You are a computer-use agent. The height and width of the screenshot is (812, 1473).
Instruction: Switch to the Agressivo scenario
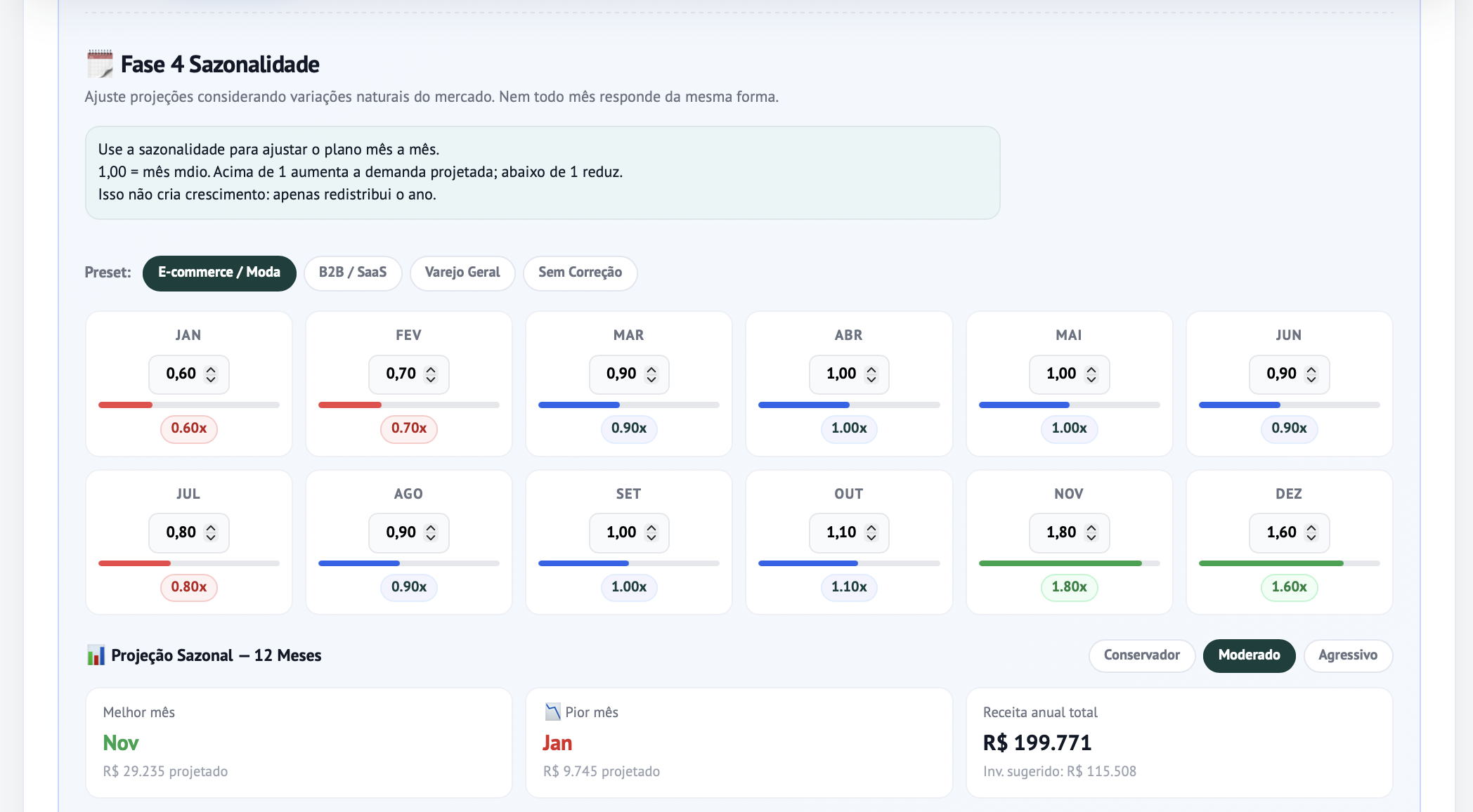pos(1347,655)
